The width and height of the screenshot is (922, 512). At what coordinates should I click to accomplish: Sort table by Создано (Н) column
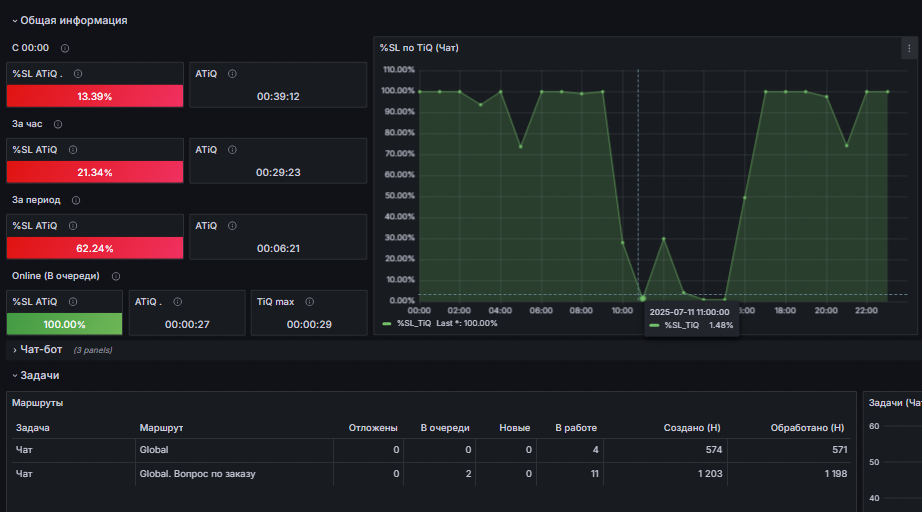(x=692, y=428)
